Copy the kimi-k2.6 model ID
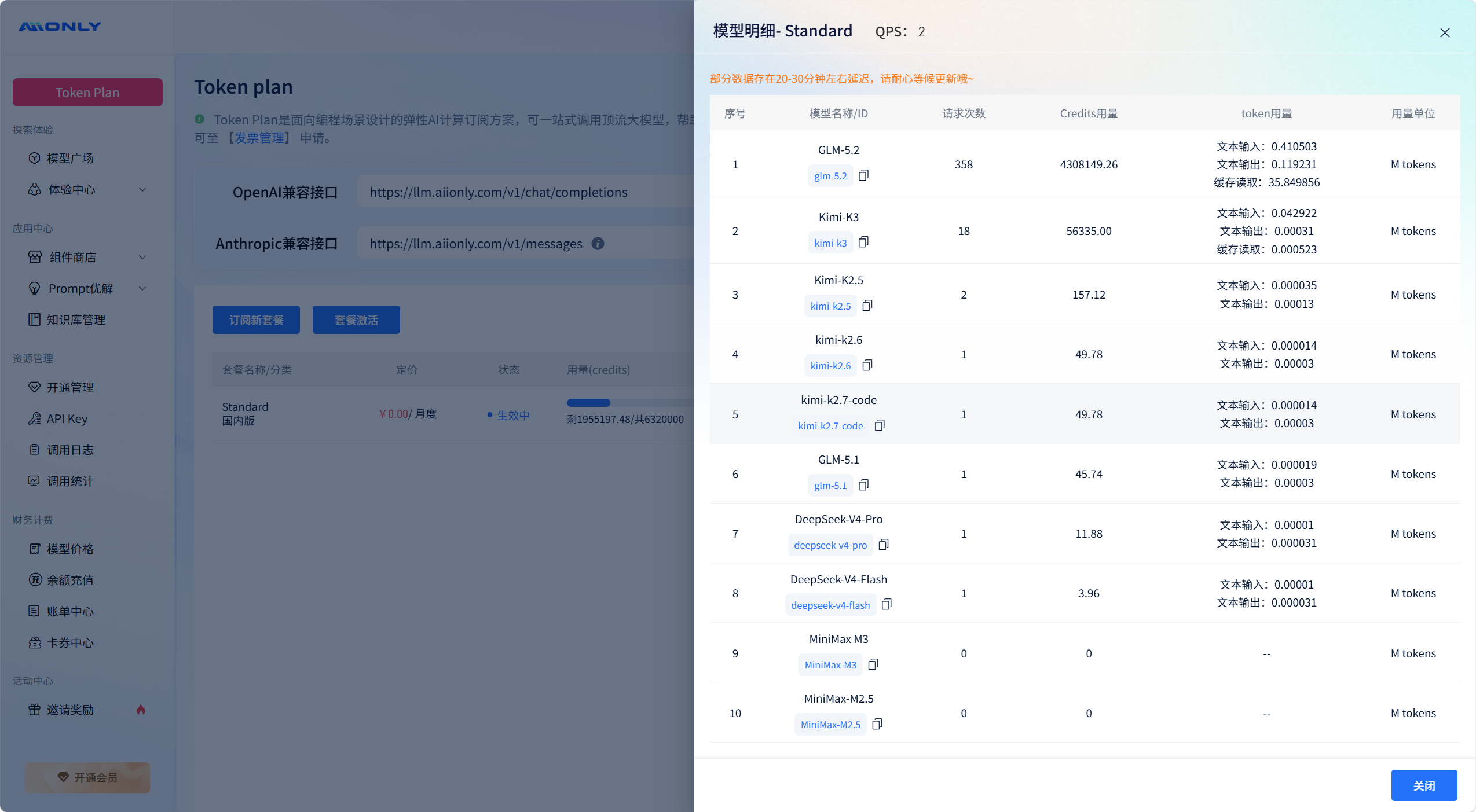Image resolution: width=1476 pixels, height=812 pixels. [867, 365]
